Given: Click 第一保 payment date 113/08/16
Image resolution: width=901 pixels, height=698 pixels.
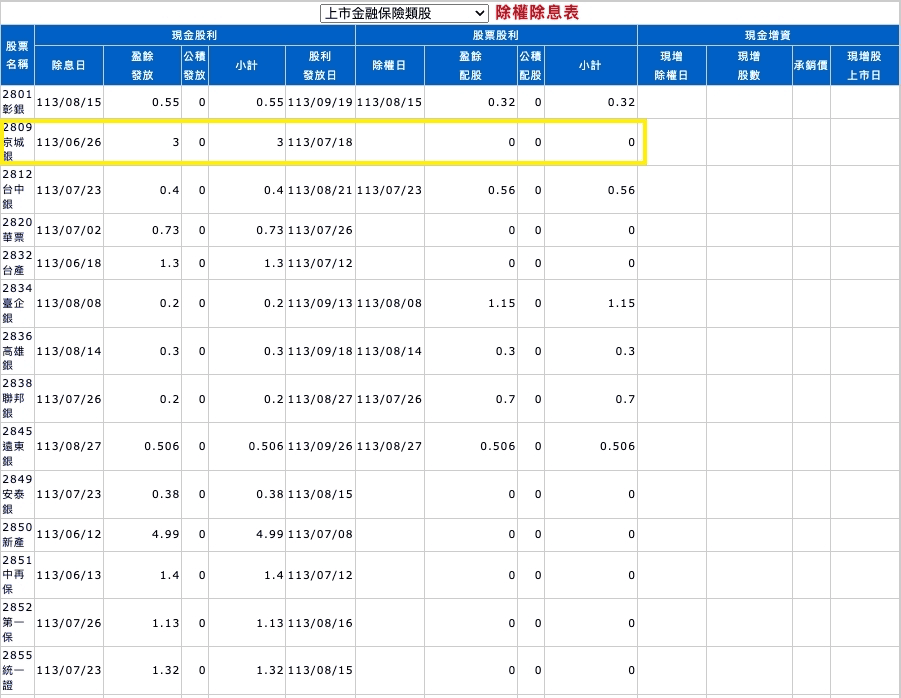Looking at the screenshot, I should coord(320,623).
